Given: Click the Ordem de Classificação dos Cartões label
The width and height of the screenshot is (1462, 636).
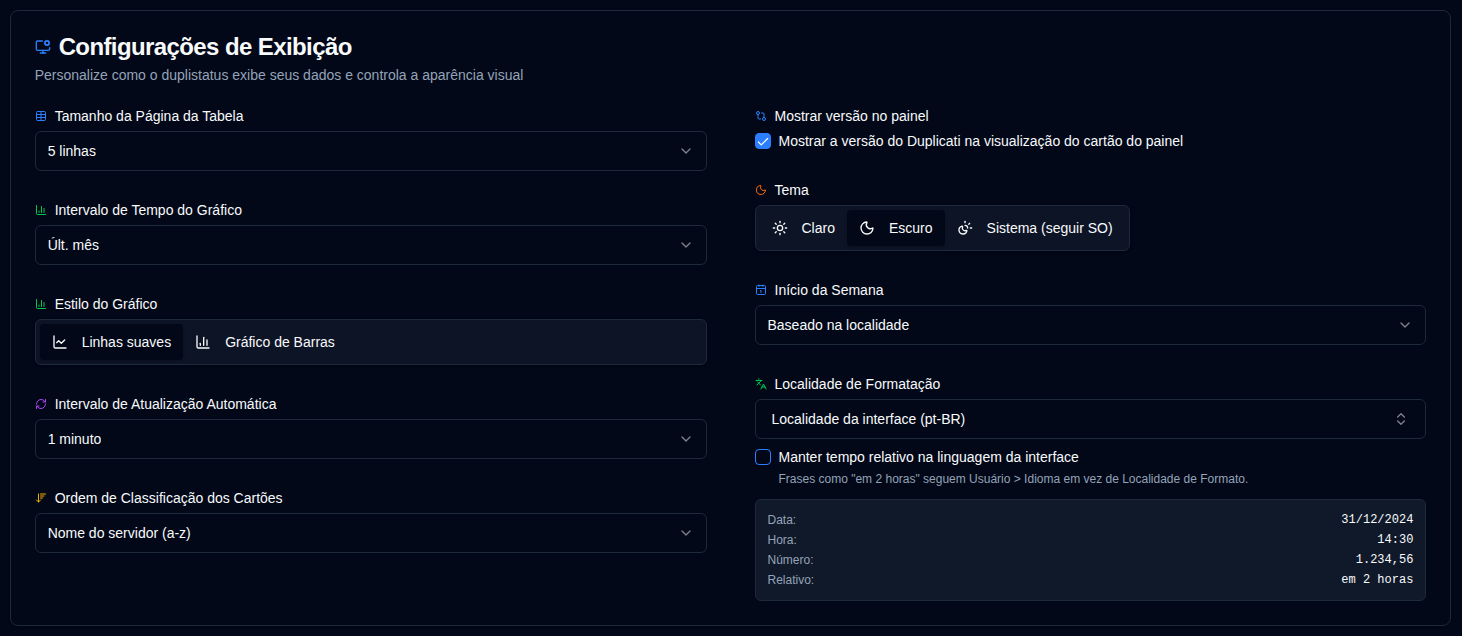Looking at the screenshot, I should point(169,498).
